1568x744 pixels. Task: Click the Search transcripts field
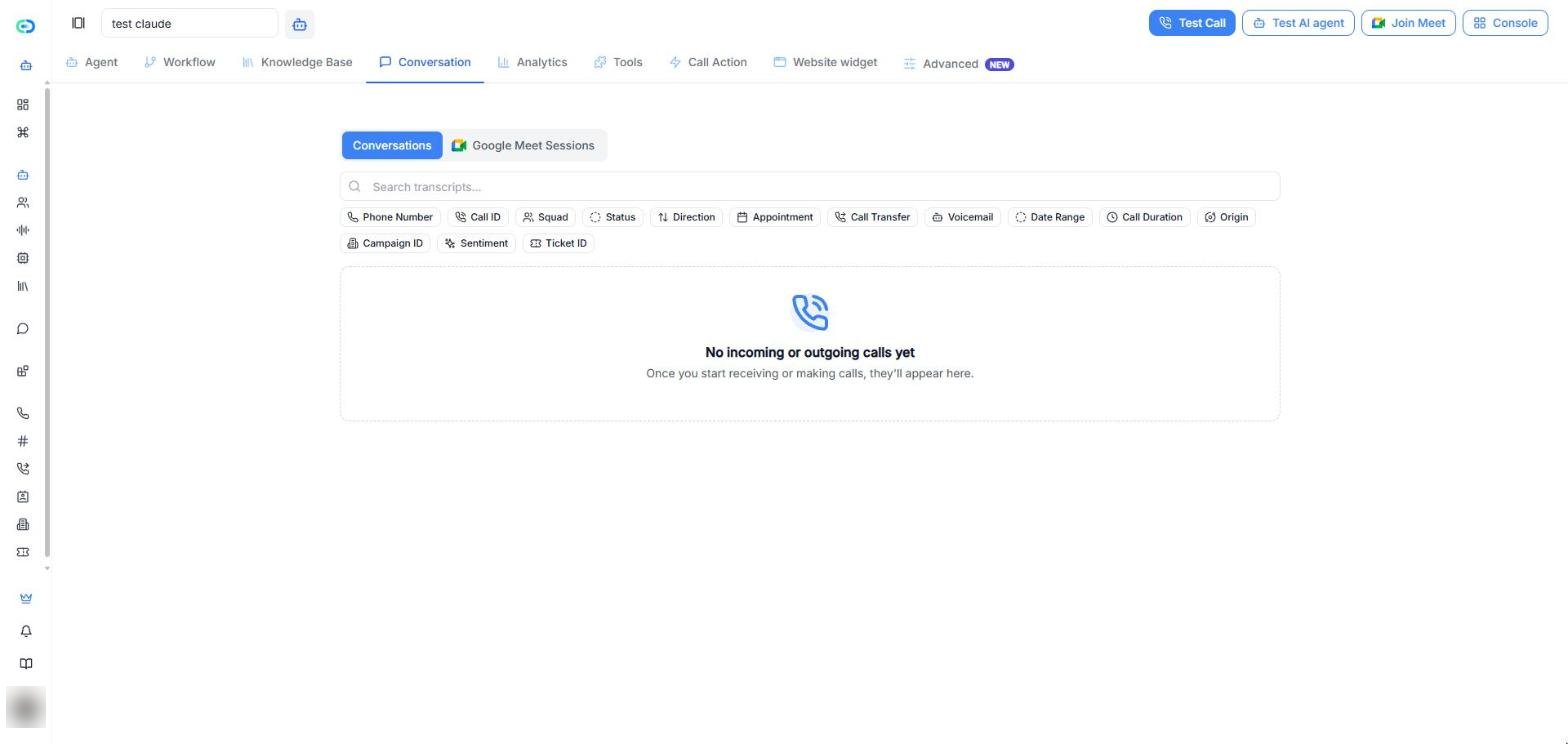pyautogui.click(x=810, y=186)
